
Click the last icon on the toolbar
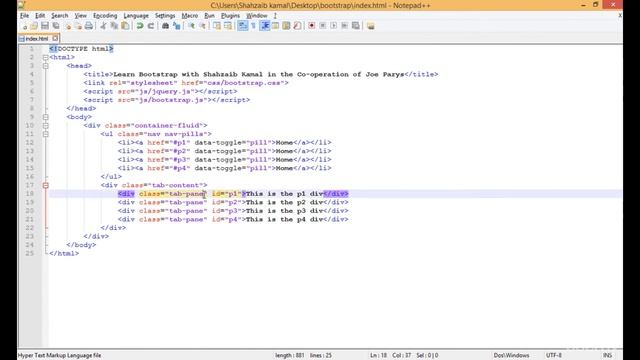click(x=371, y=26)
